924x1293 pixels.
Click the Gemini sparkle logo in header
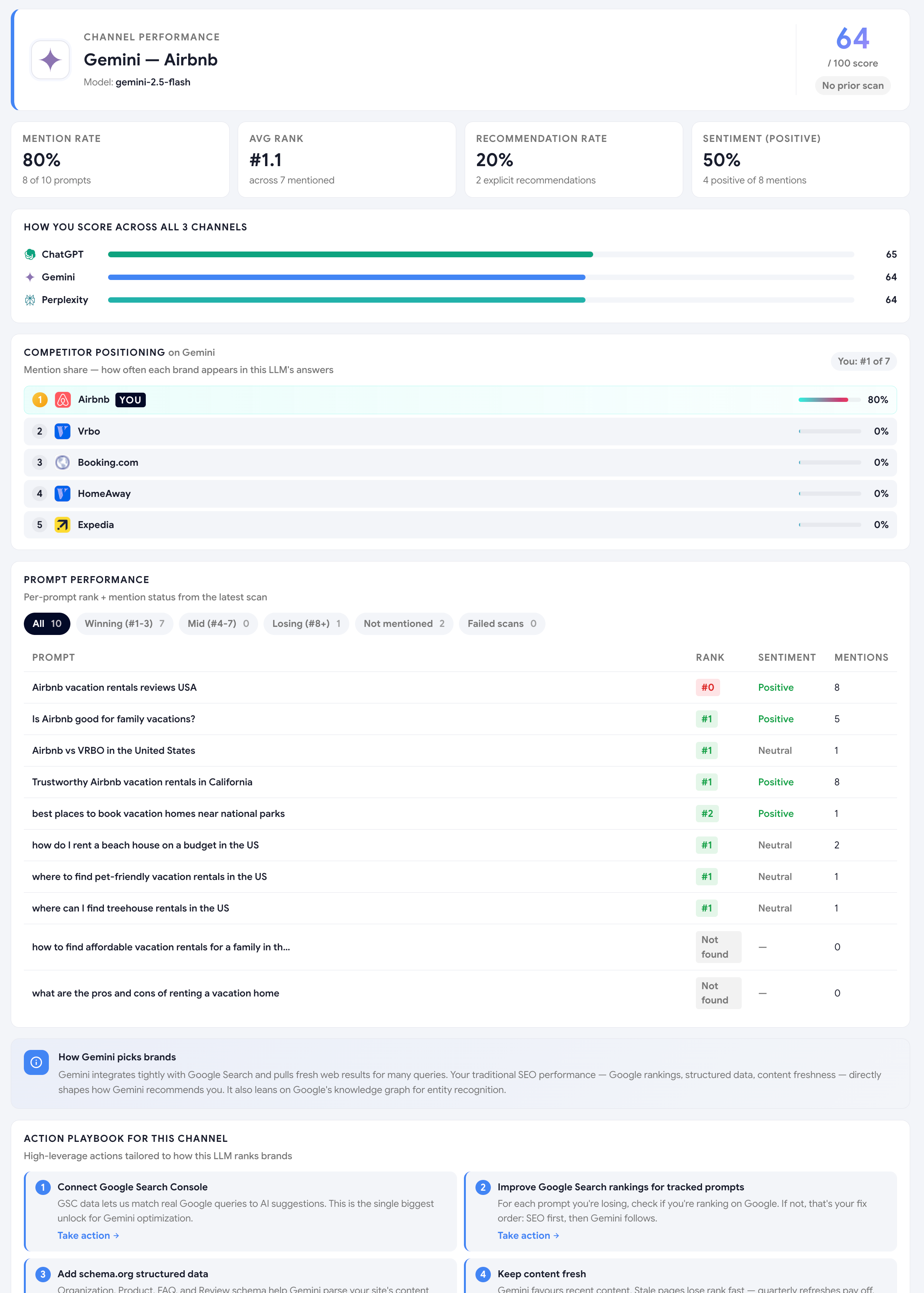point(51,60)
